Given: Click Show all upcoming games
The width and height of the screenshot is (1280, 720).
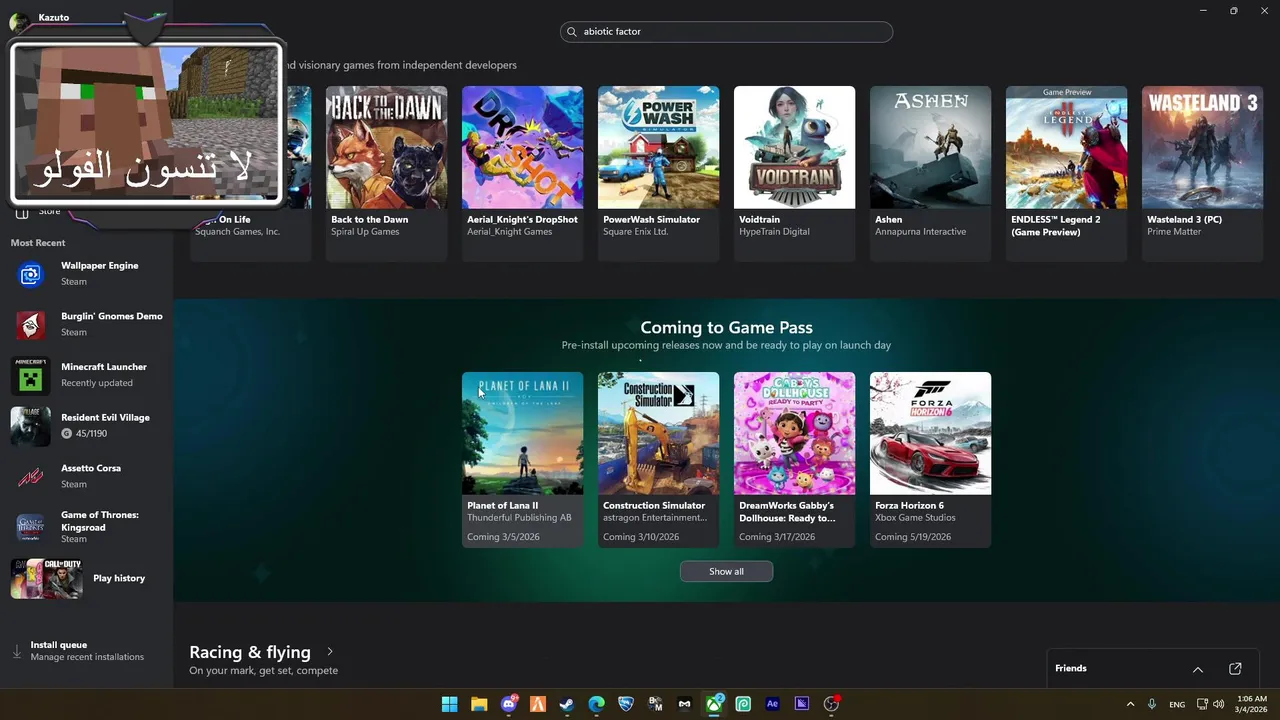Looking at the screenshot, I should (x=726, y=572).
